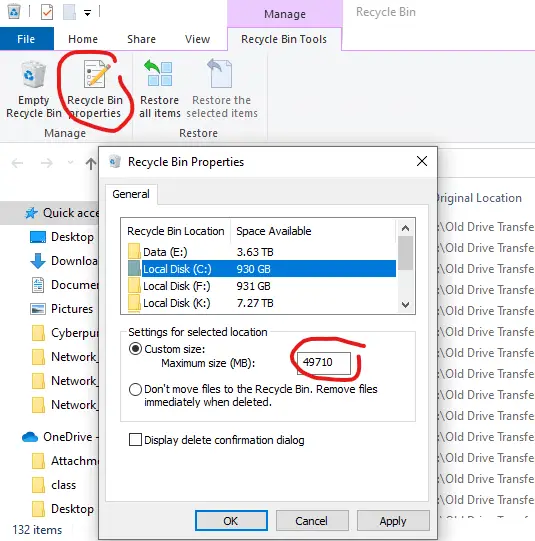Click the Recycle Bin Properties dialog title icon
The image size is (535, 541).
click(115, 161)
